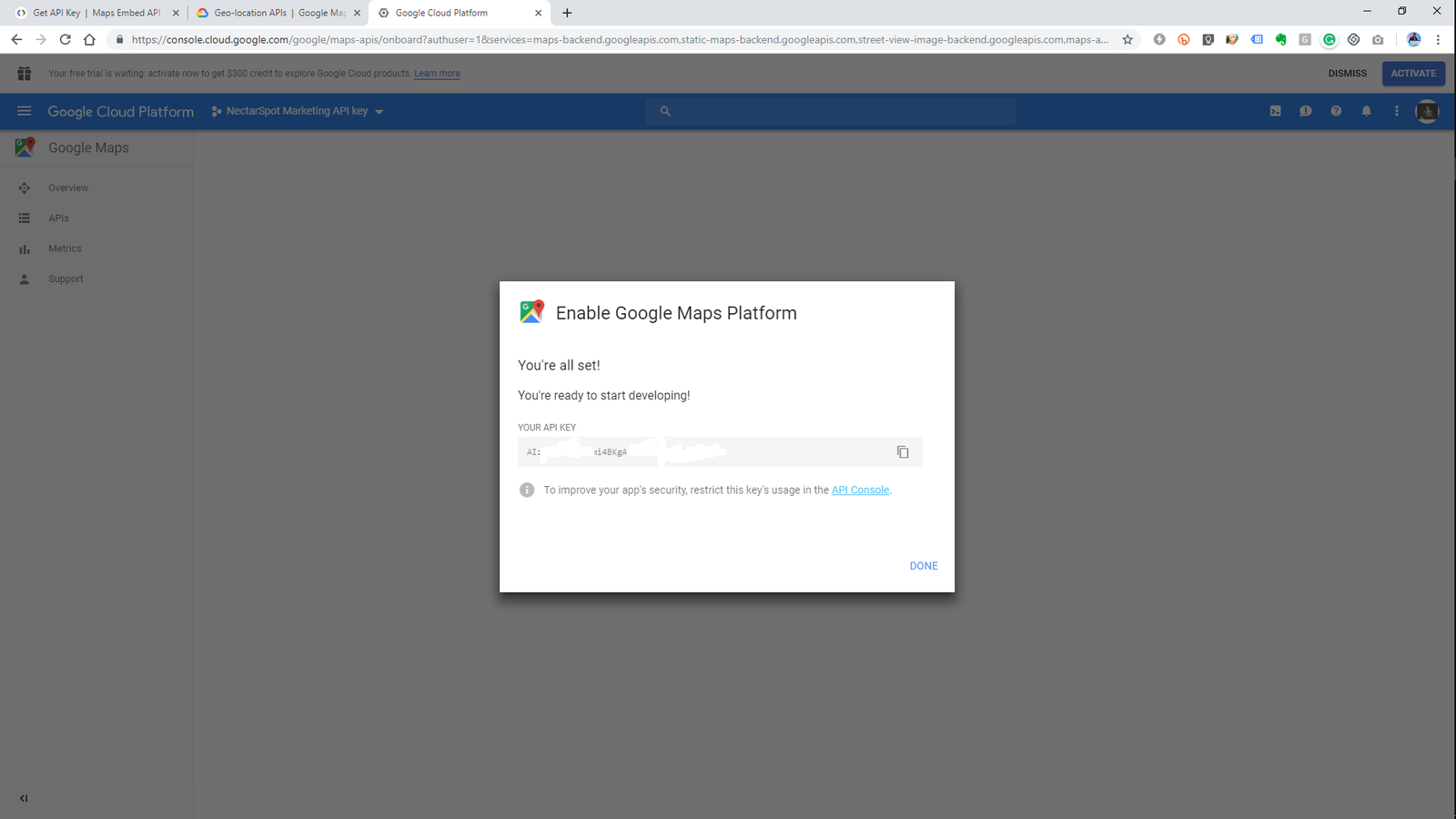Switch to Get API Key tab
Screen dimensions: 1456x819
[96, 13]
